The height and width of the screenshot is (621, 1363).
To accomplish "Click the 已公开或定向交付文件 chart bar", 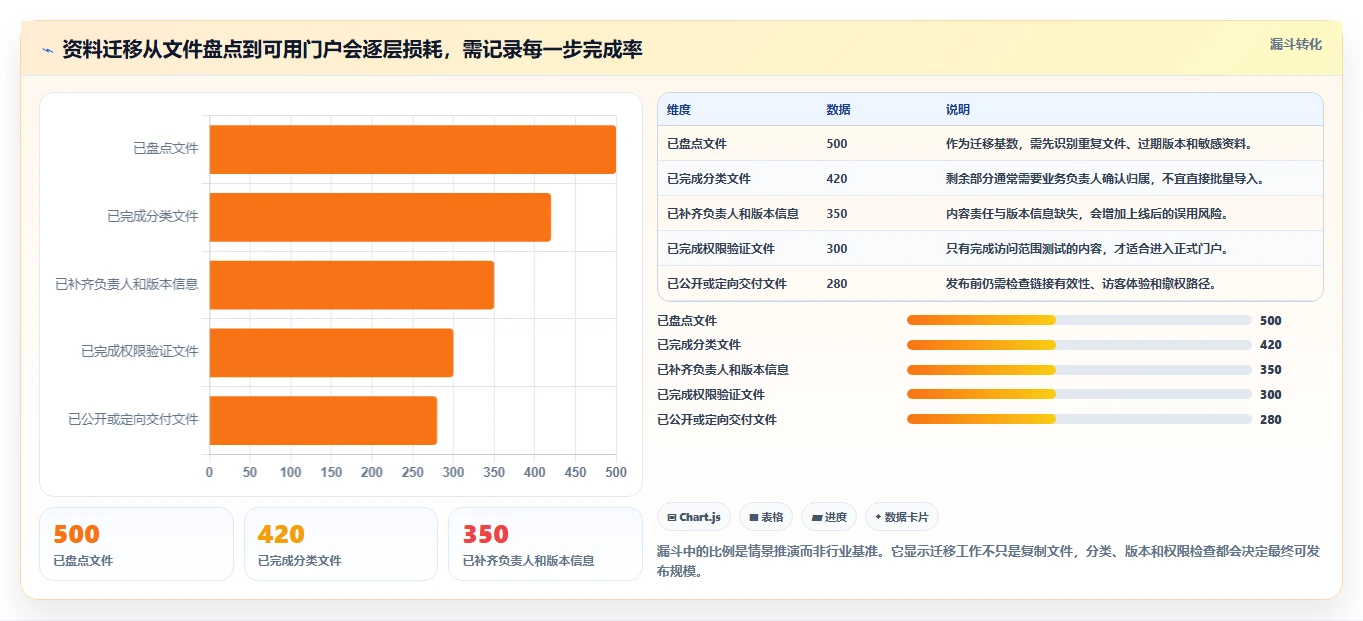I will (323, 420).
